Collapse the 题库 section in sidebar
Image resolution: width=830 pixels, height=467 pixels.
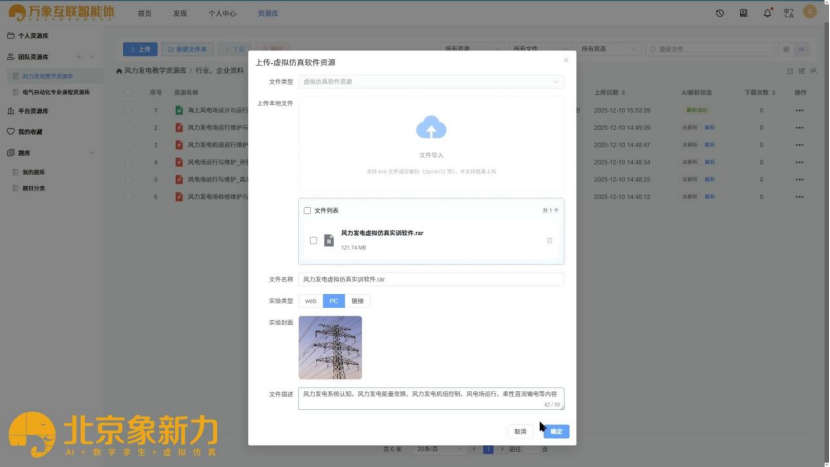click(x=93, y=153)
